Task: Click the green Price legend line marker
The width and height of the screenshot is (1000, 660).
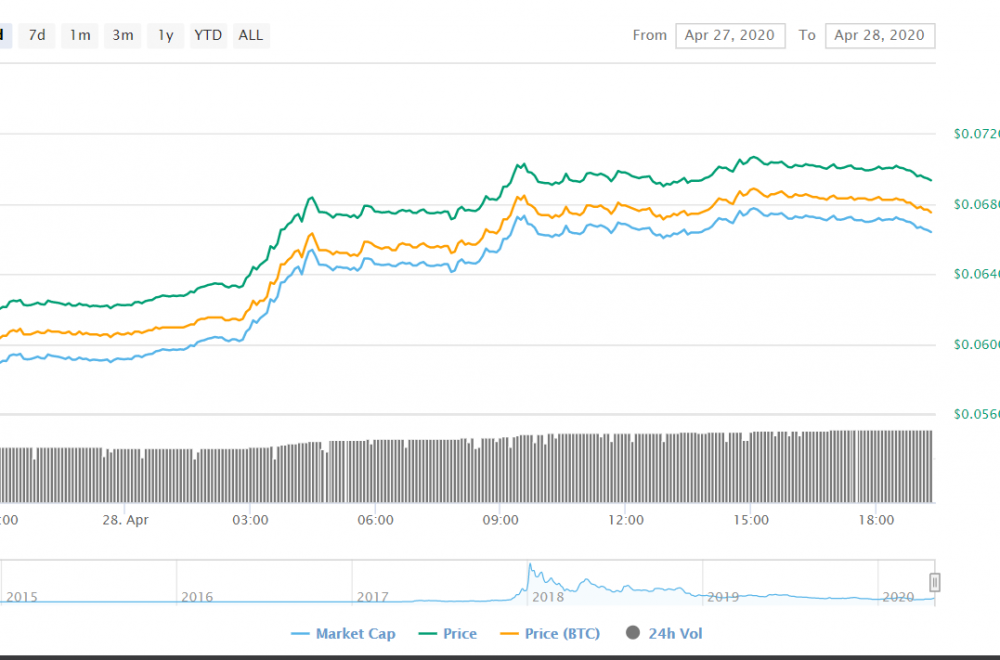Action: 427,634
